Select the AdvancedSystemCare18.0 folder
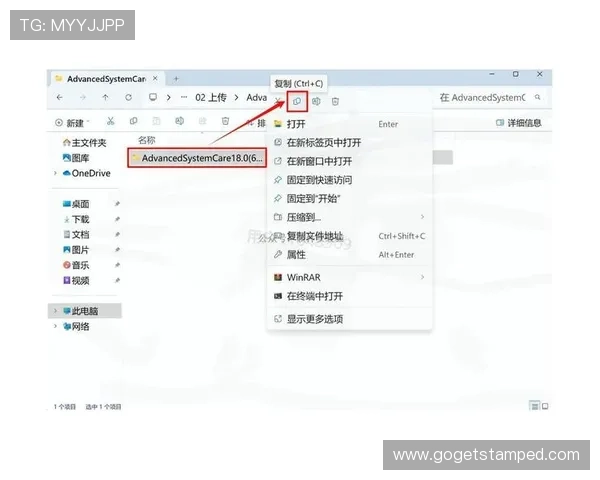This screenshot has height=480, width=600. 197,158
